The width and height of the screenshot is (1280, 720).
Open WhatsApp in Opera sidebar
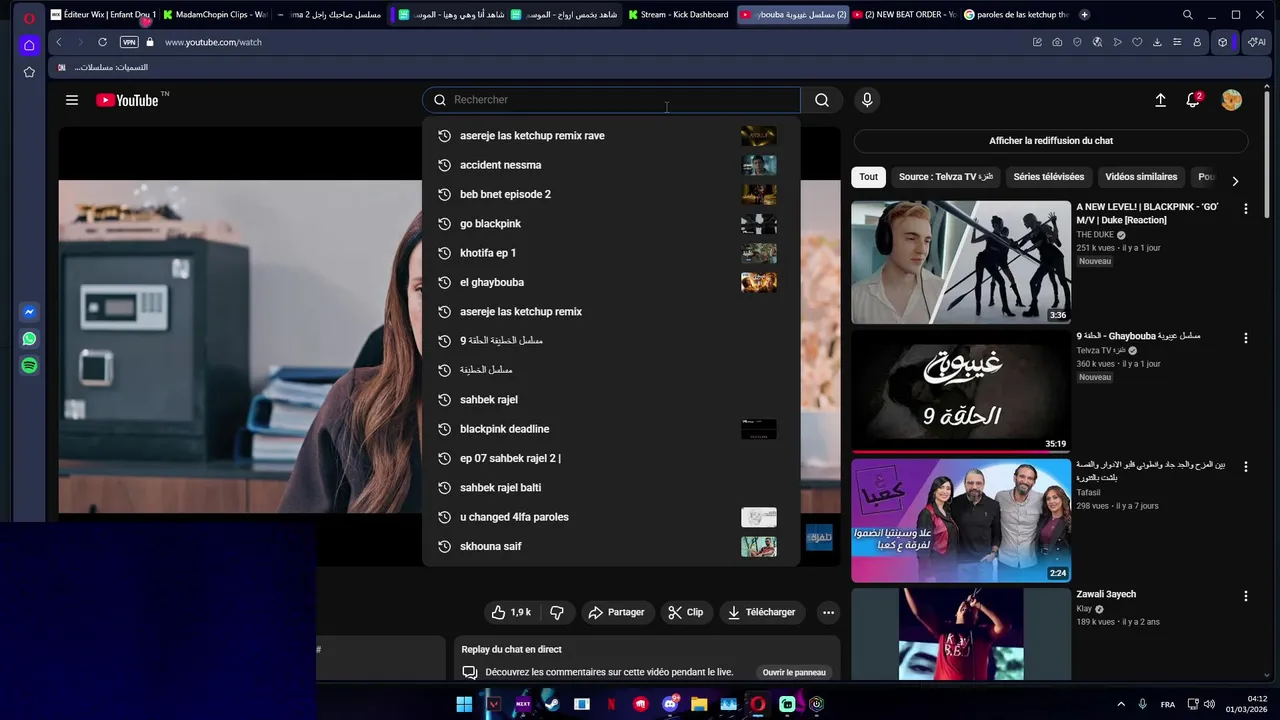pyautogui.click(x=29, y=339)
